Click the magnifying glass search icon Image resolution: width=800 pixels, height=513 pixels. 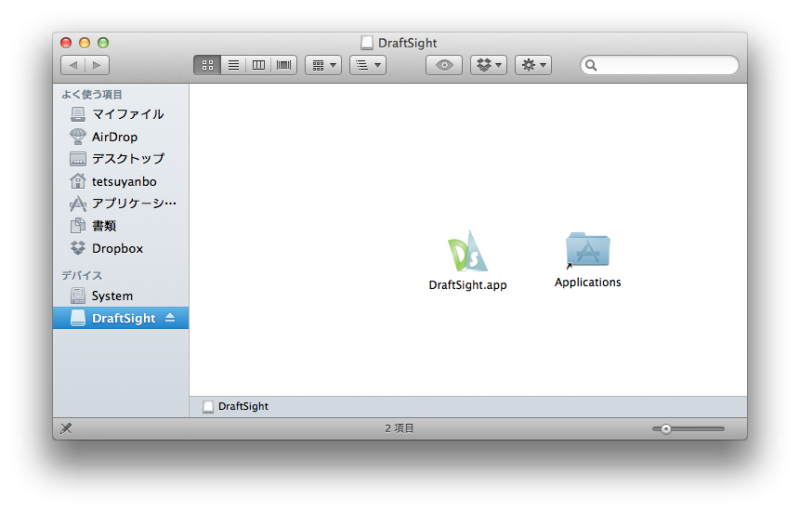tap(591, 65)
